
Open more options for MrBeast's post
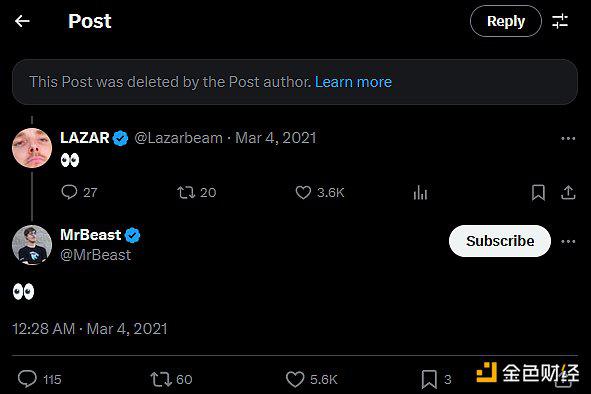coord(568,241)
